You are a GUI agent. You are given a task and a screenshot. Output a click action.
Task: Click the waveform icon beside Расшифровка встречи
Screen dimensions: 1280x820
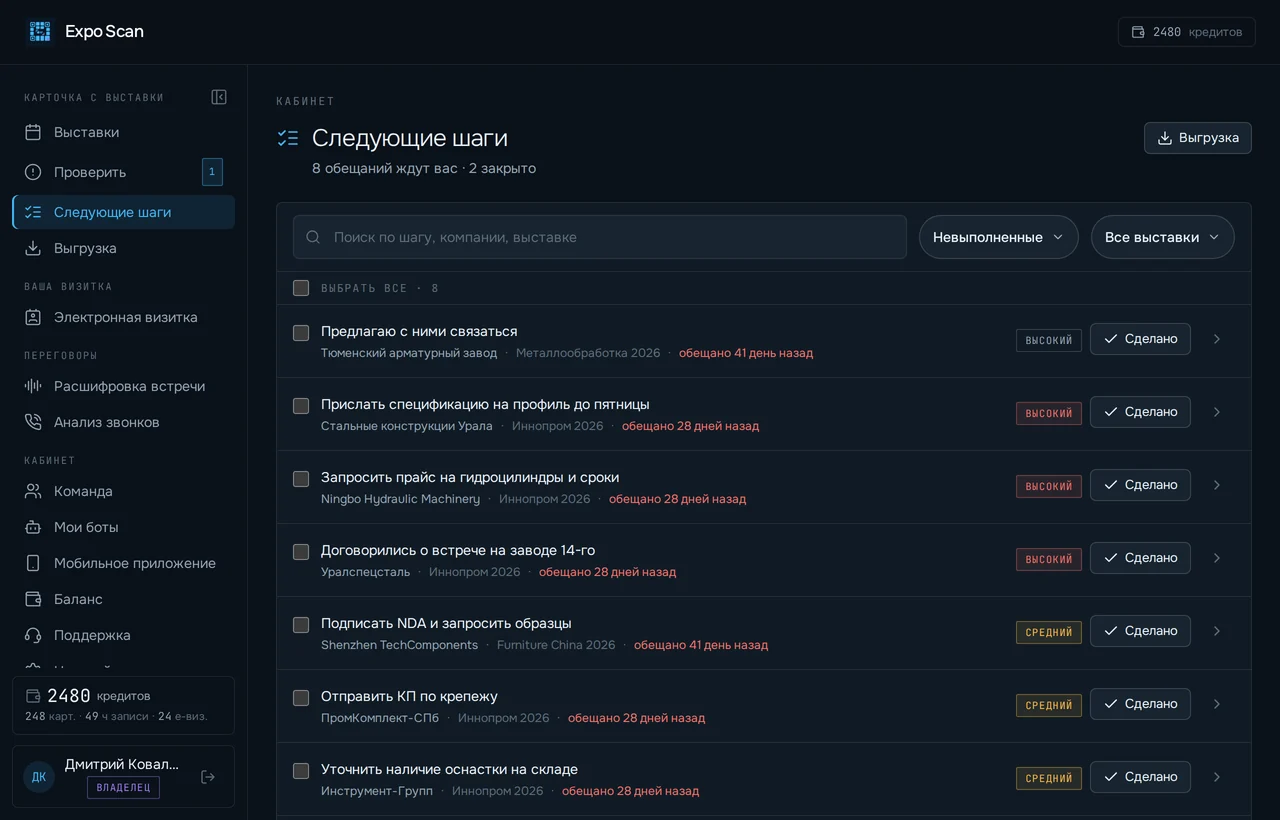coord(33,386)
